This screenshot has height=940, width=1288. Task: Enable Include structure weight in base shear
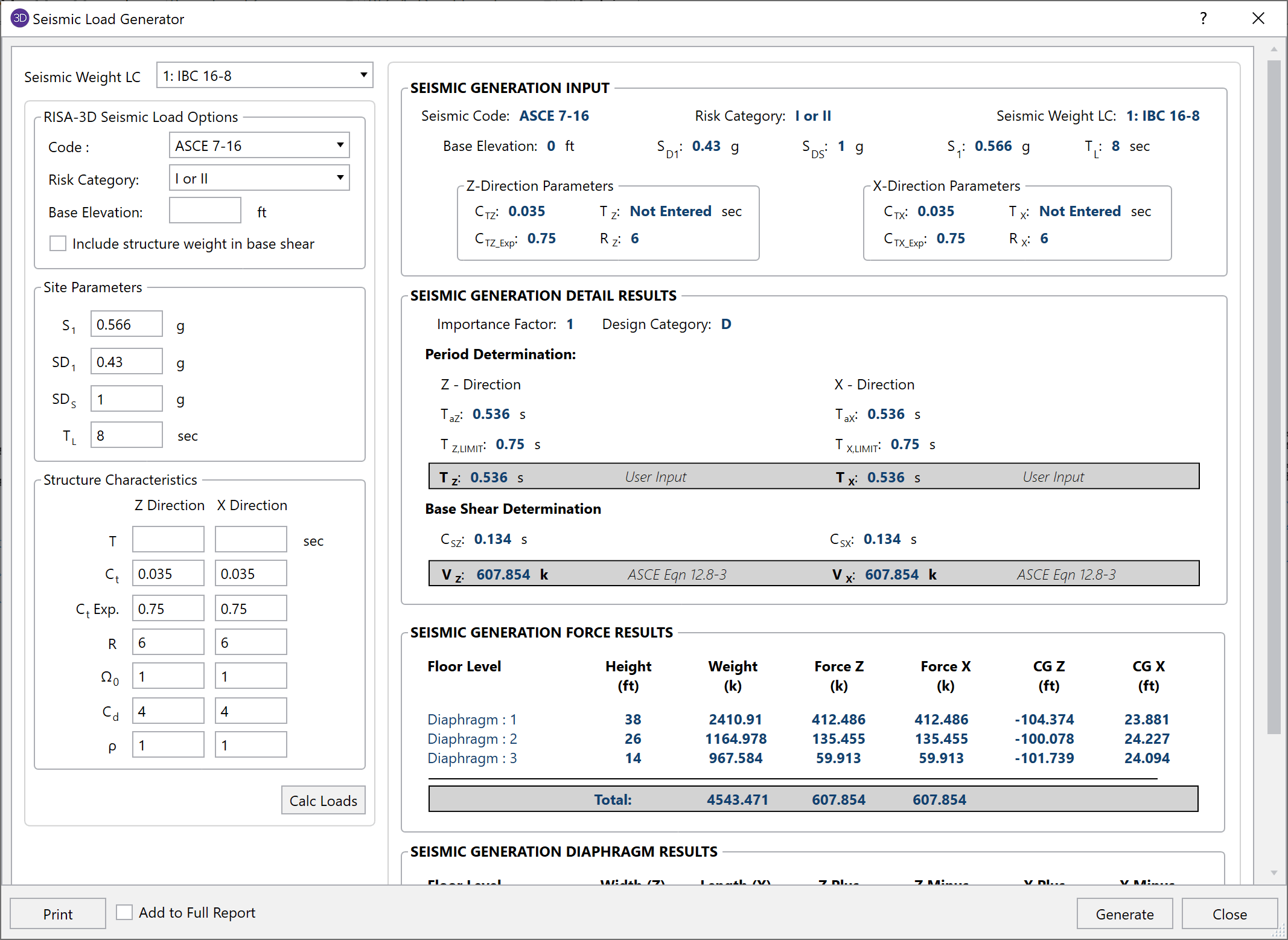click(x=58, y=244)
